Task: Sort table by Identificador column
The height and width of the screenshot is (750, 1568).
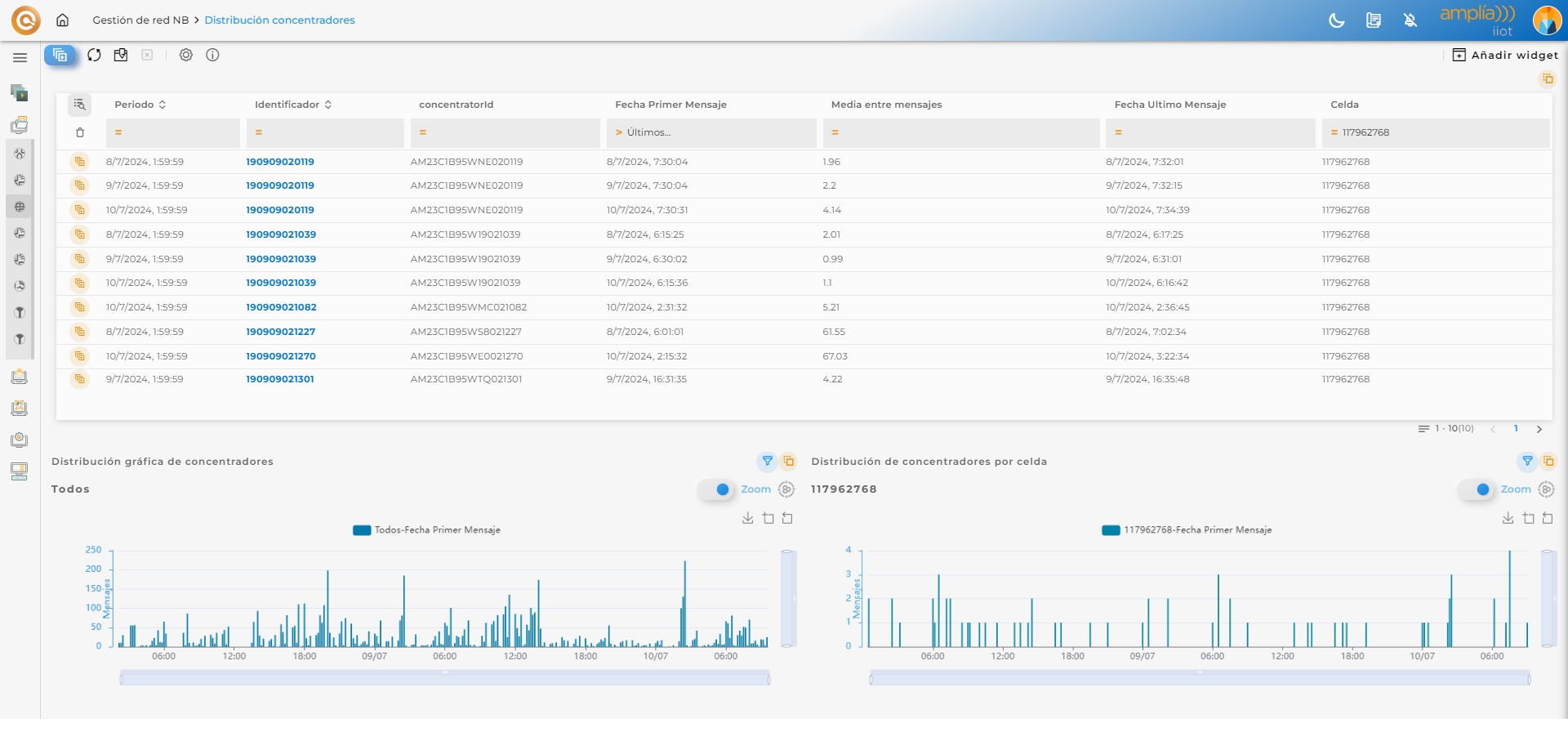Action: [x=293, y=105]
